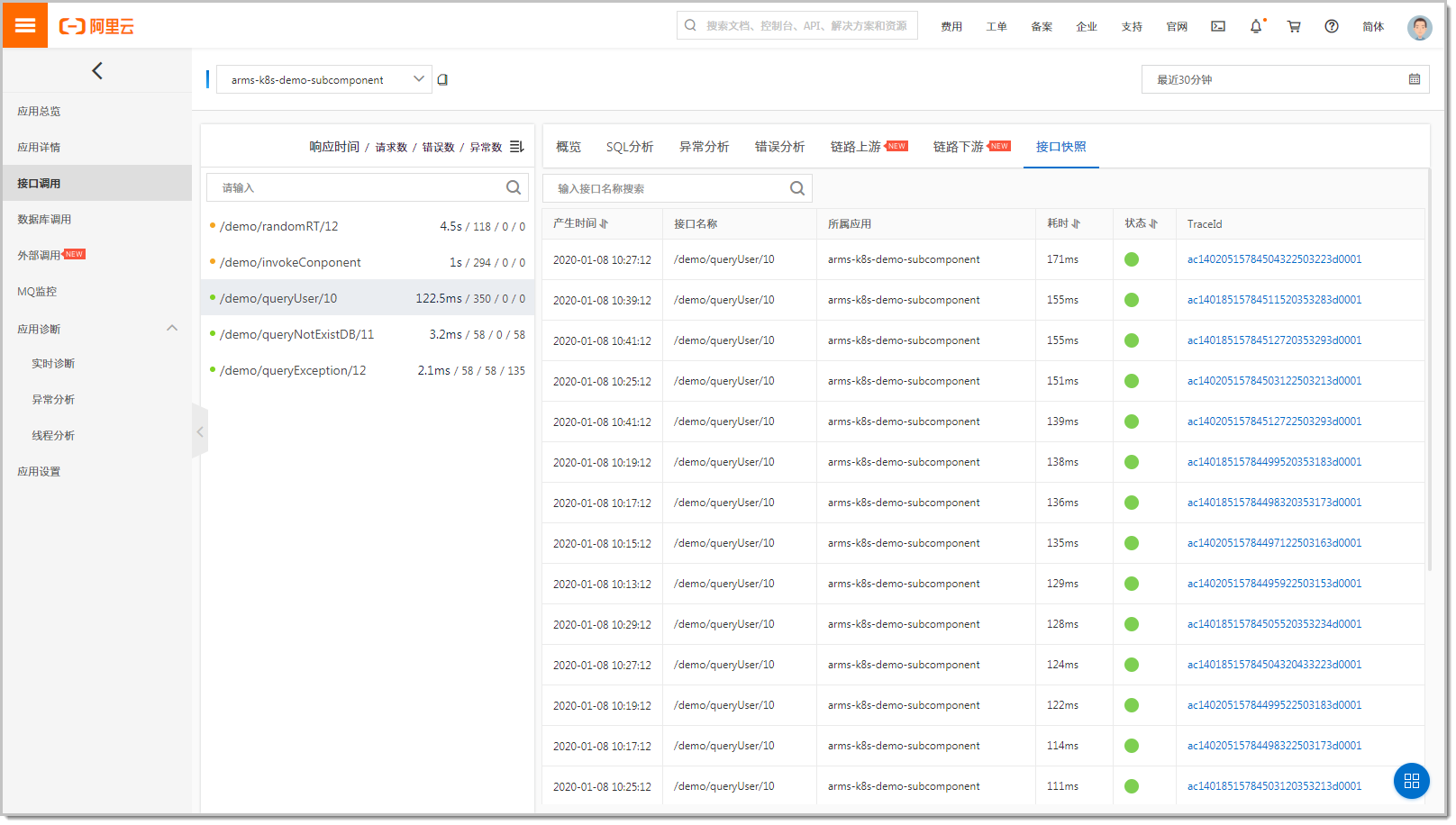The width and height of the screenshot is (1456, 825).
Task: Open the user avatar menu
Action: pos(1420,27)
